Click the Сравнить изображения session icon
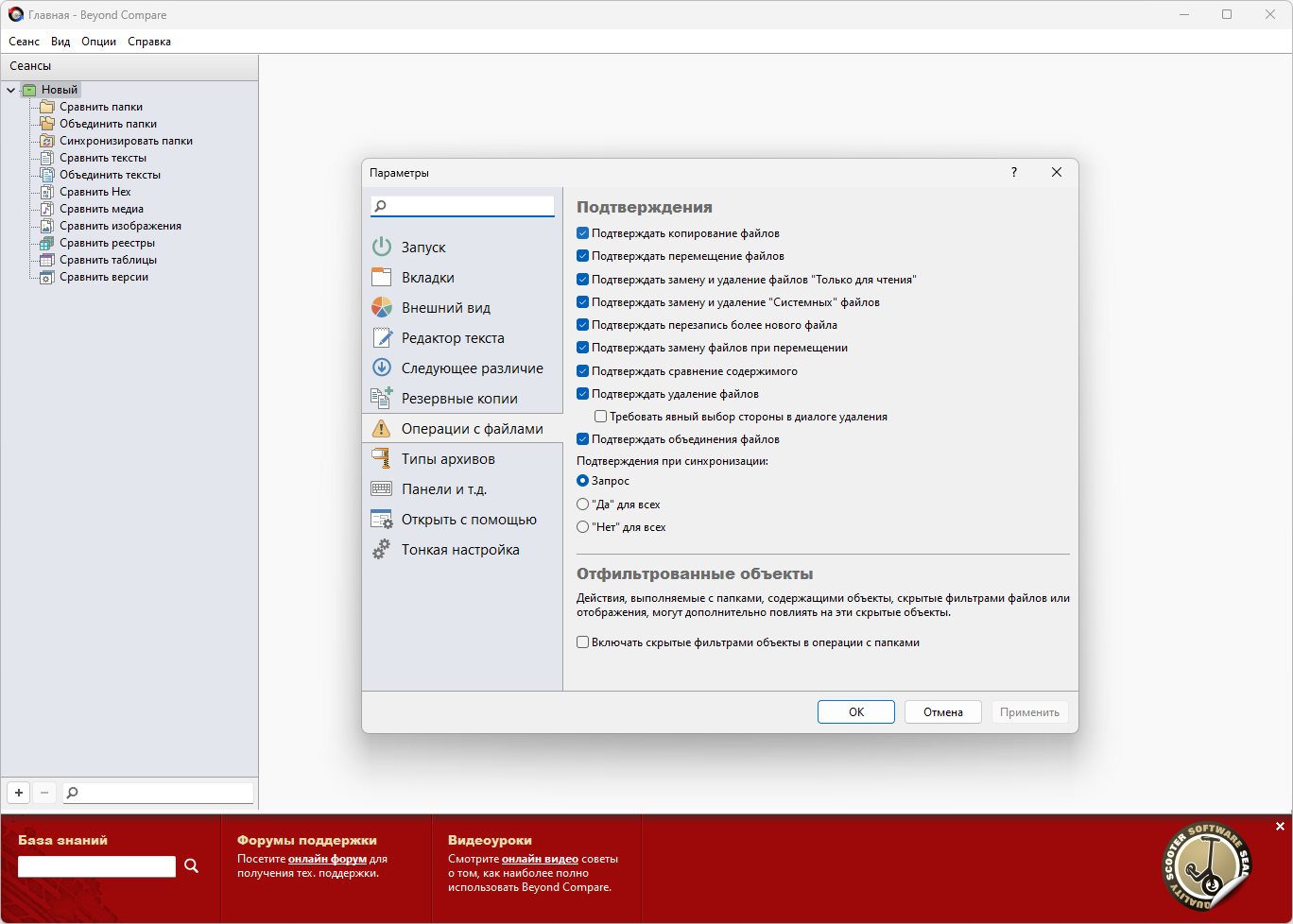1293x924 pixels. [46, 226]
